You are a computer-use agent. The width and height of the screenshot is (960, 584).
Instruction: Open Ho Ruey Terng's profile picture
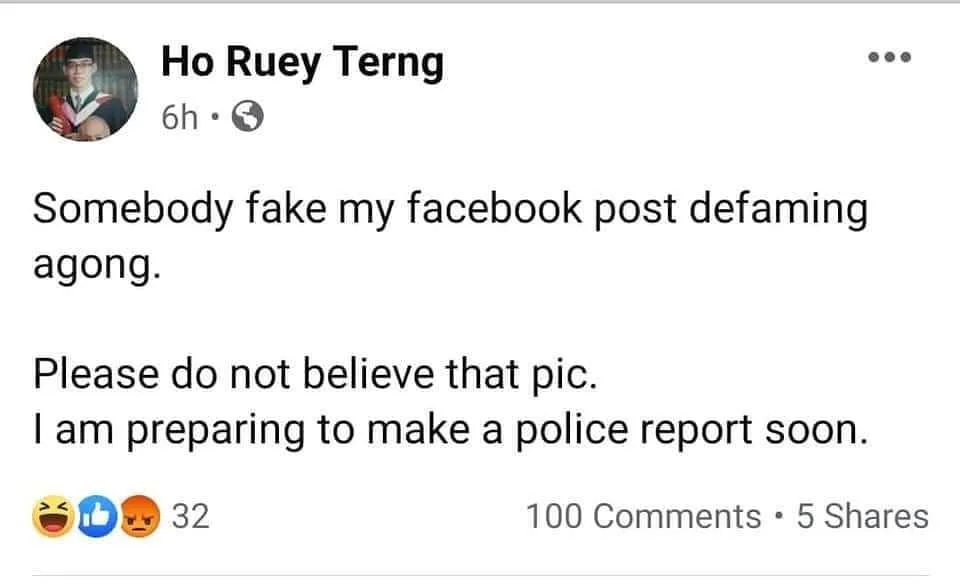point(86,90)
